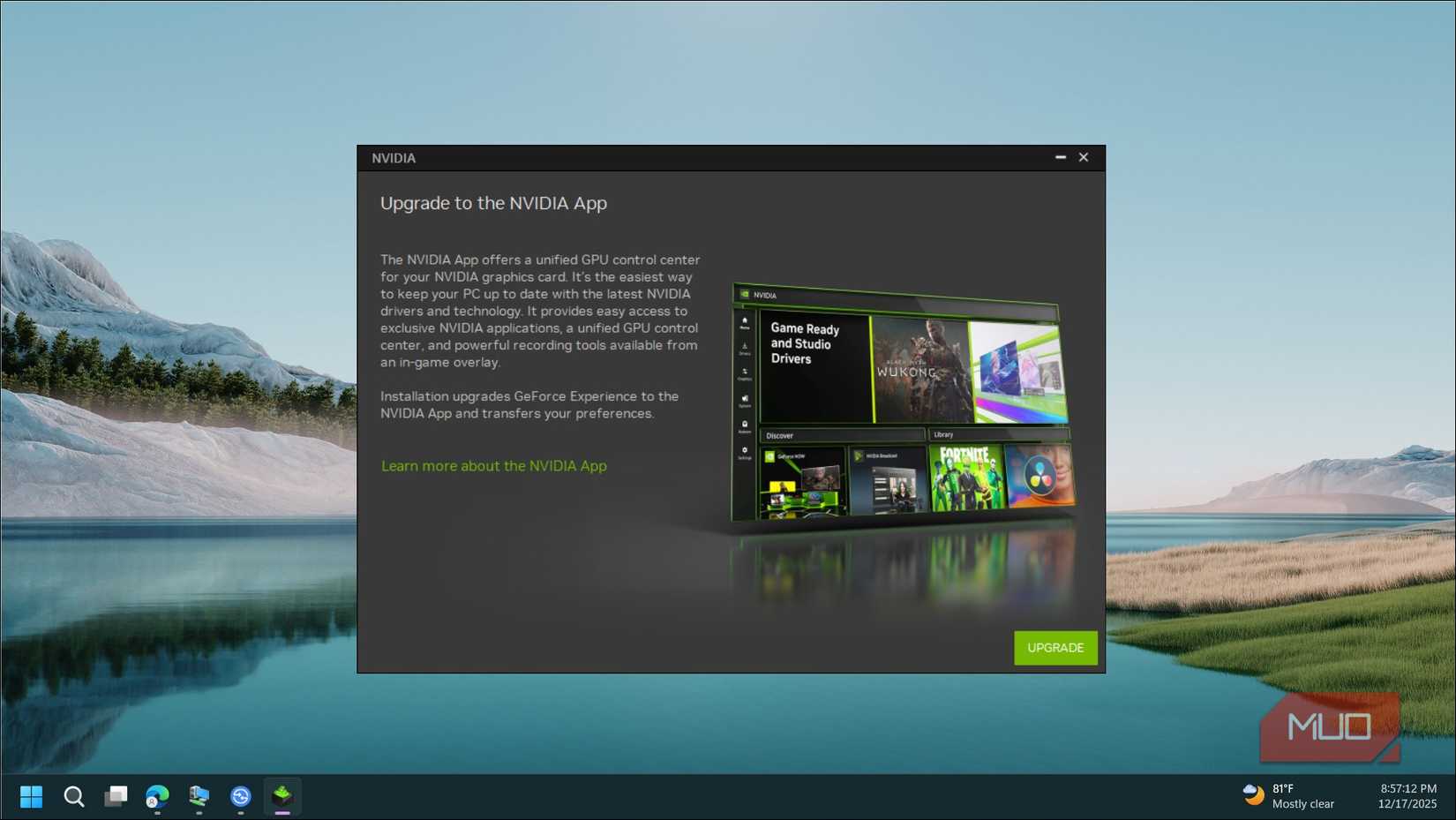Open the Drivers icon in the preview sidebar
This screenshot has height=820, width=1456.
tap(744, 345)
